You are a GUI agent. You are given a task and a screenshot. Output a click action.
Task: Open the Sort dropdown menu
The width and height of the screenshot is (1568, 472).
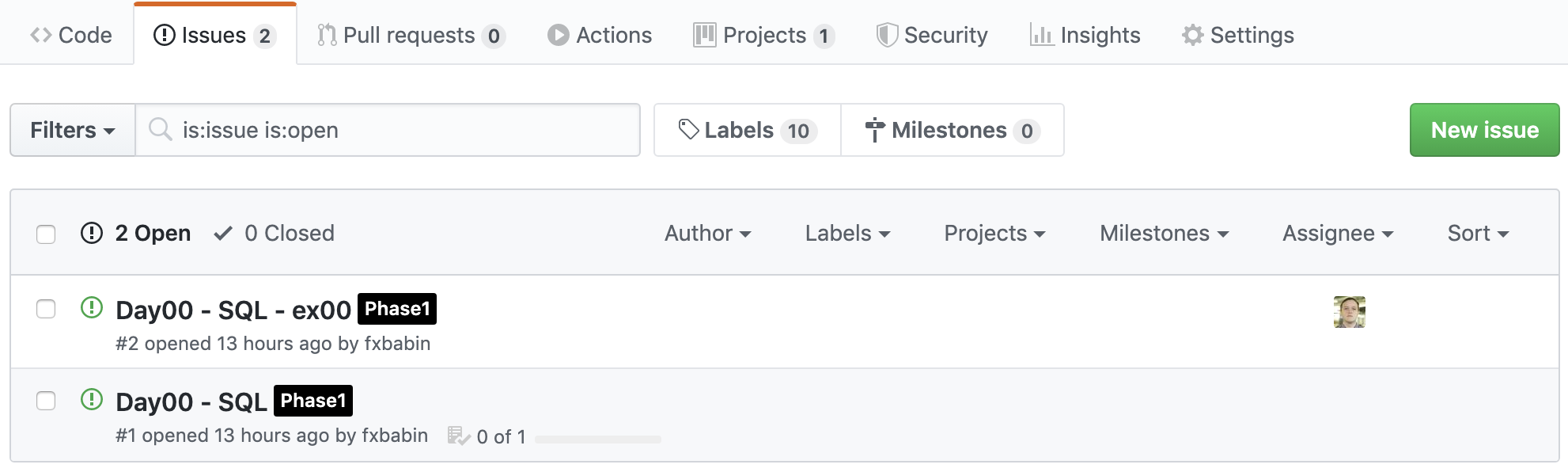(x=1477, y=234)
